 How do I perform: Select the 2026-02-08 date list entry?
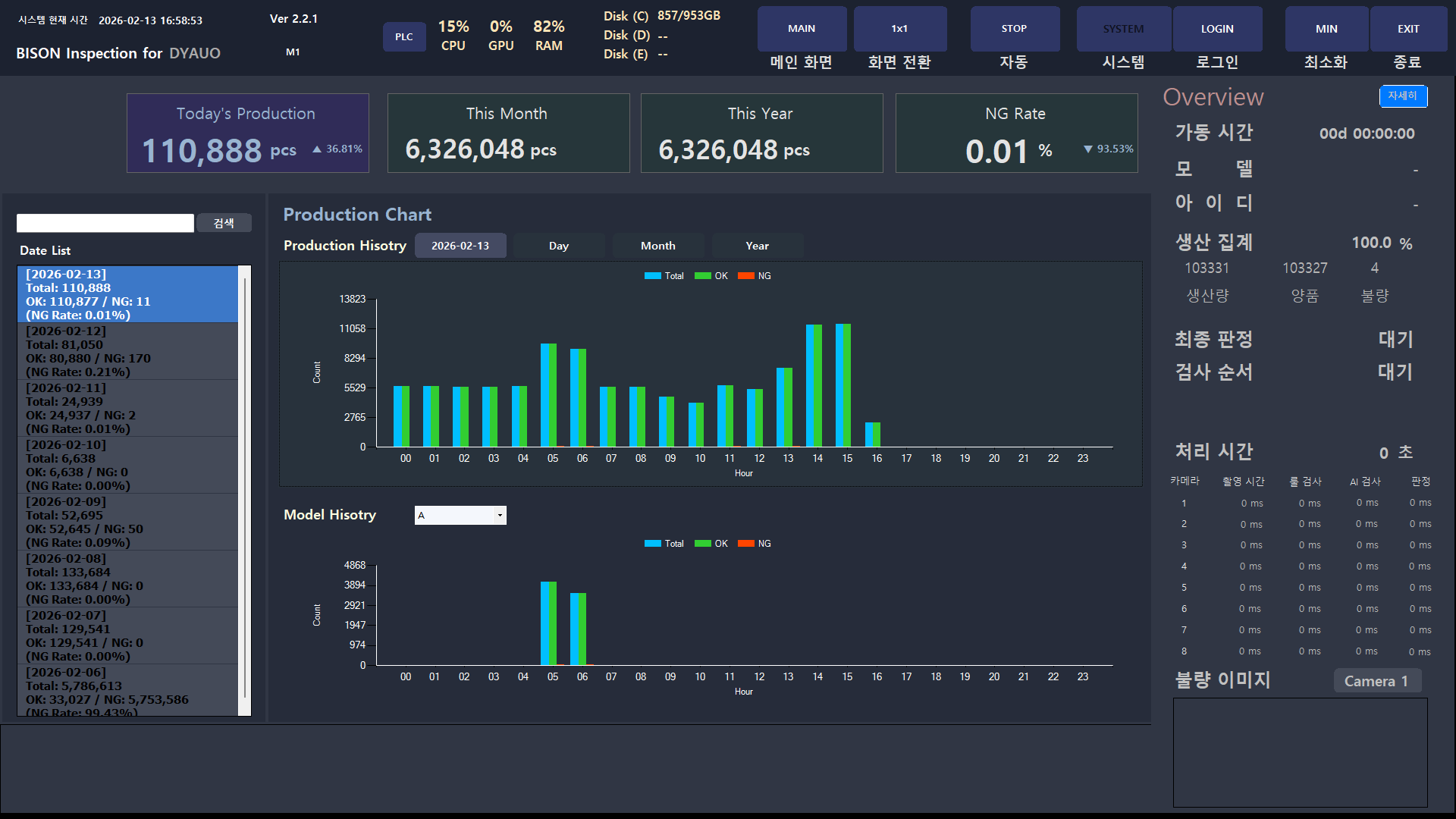[x=127, y=579]
